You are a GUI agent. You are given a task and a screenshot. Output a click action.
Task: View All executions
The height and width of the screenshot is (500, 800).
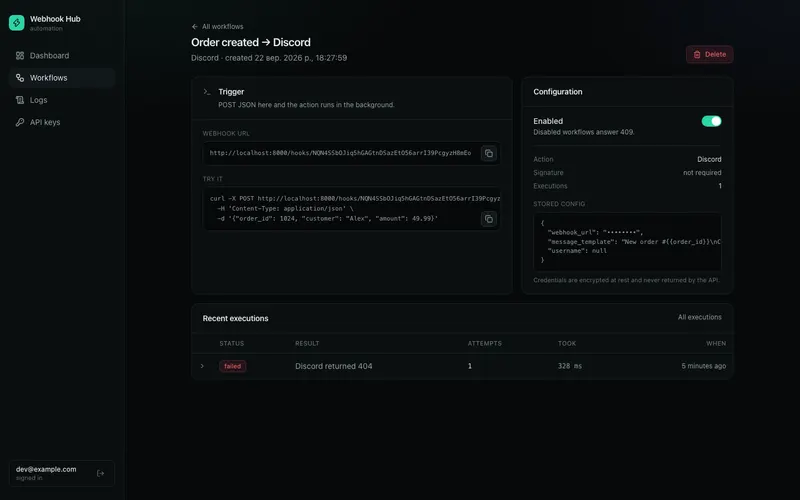click(x=699, y=317)
